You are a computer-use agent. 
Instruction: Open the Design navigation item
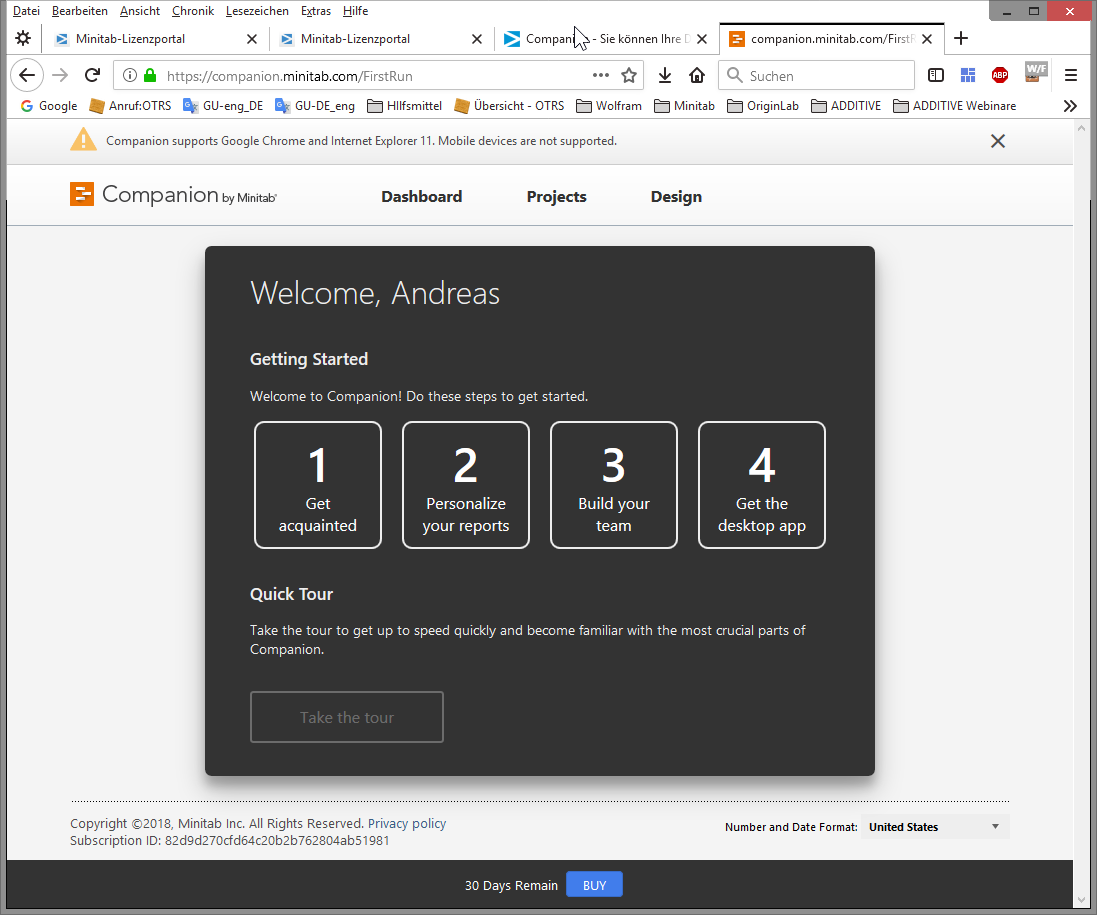(x=676, y=197)
